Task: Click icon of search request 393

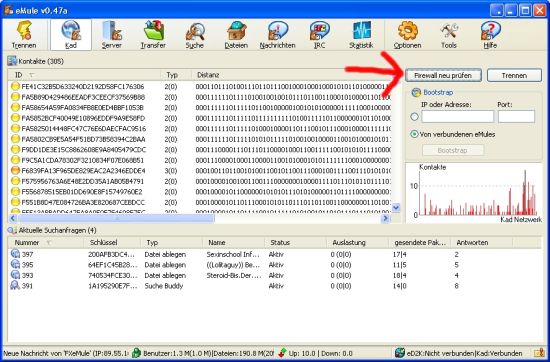Action: point(15,275)
